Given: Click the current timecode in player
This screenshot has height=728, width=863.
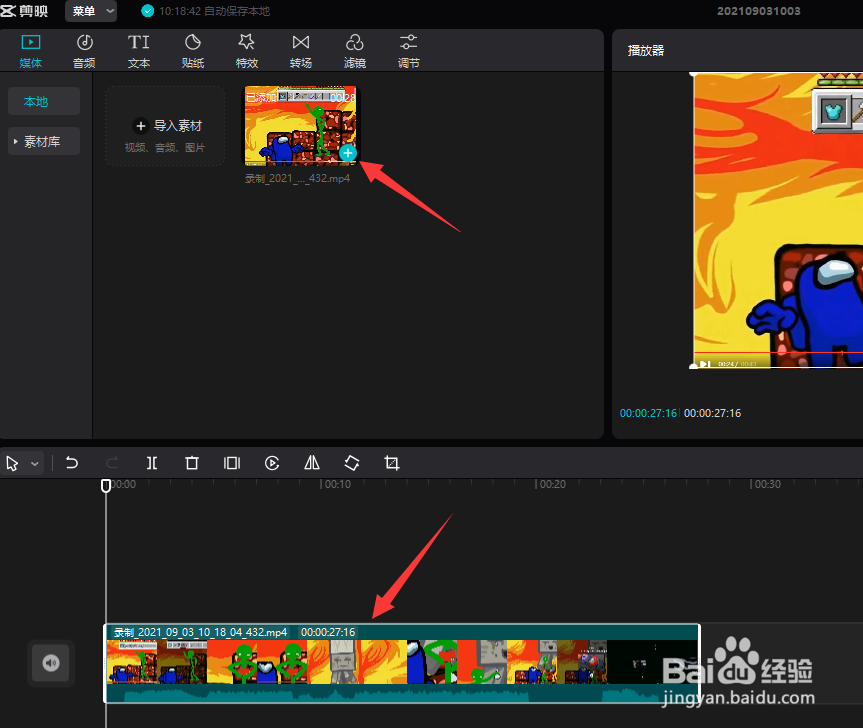Looking at the screenshot, I should point(648,413).
